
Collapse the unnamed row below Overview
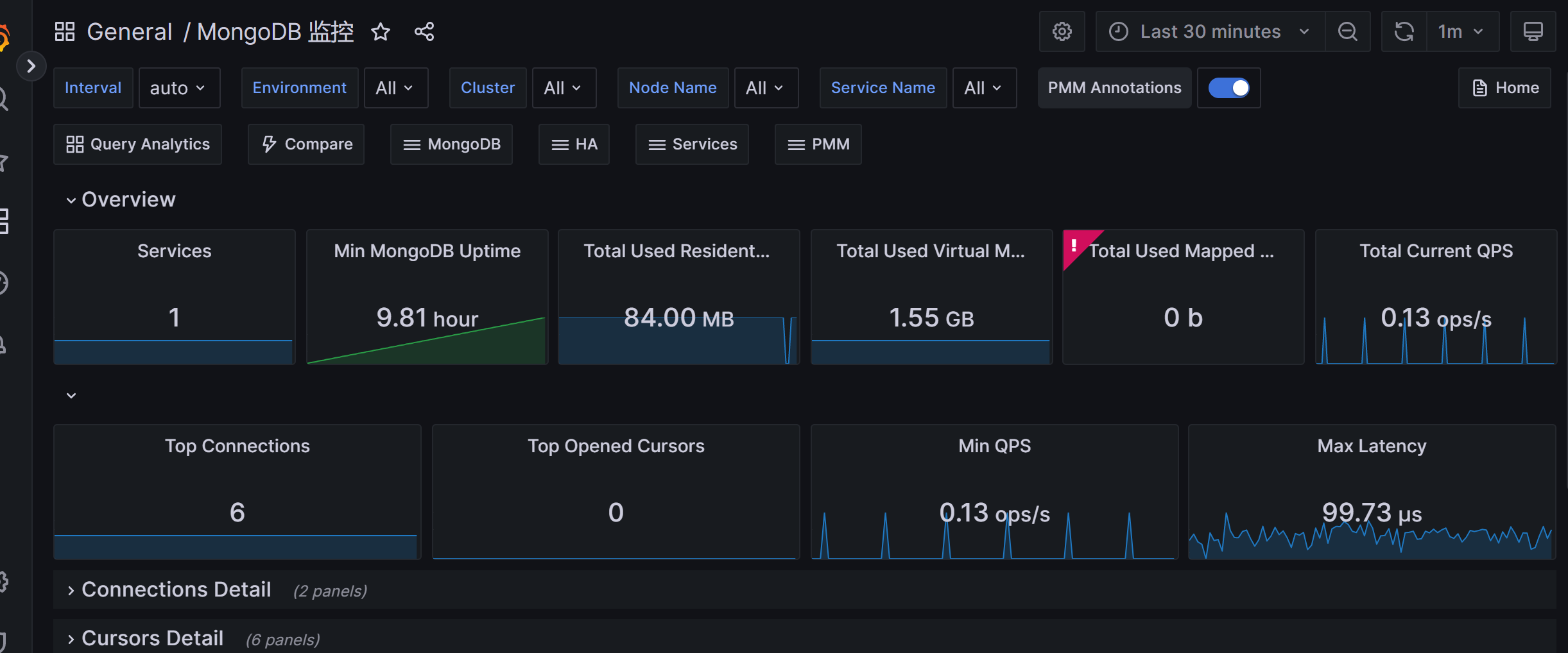71,395
